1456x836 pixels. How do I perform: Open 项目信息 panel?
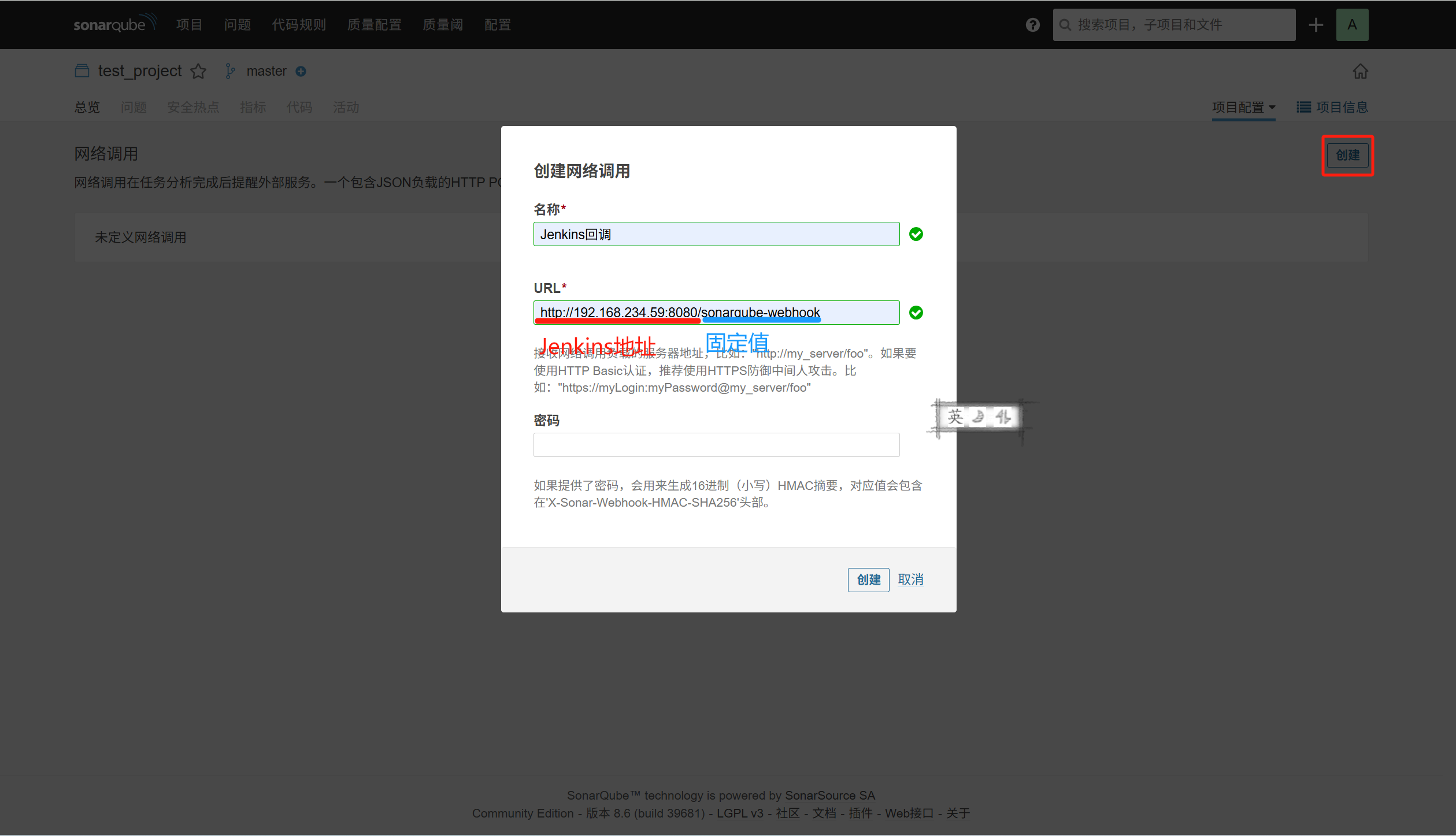click(1332, 107)
